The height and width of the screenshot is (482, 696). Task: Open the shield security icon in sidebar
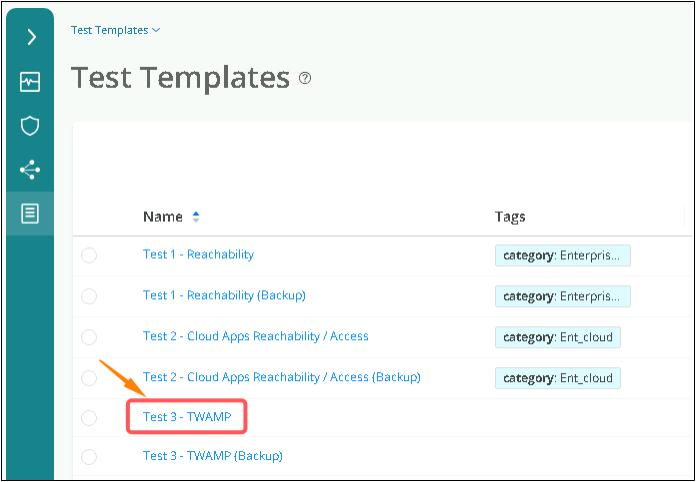[x=30, y=126]
